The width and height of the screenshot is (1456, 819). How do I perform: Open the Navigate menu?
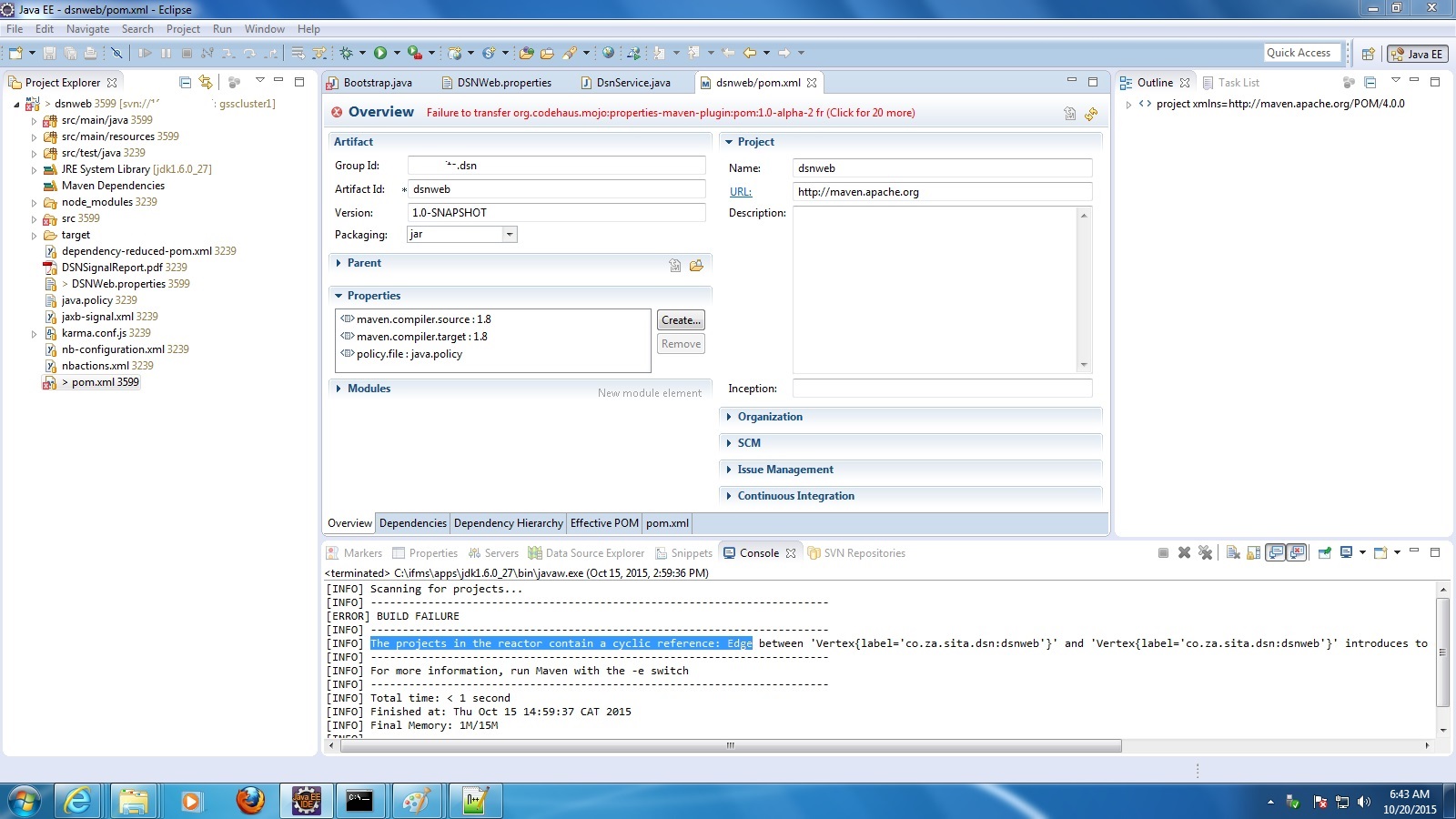pyautogui.click(x=87, y=29)
